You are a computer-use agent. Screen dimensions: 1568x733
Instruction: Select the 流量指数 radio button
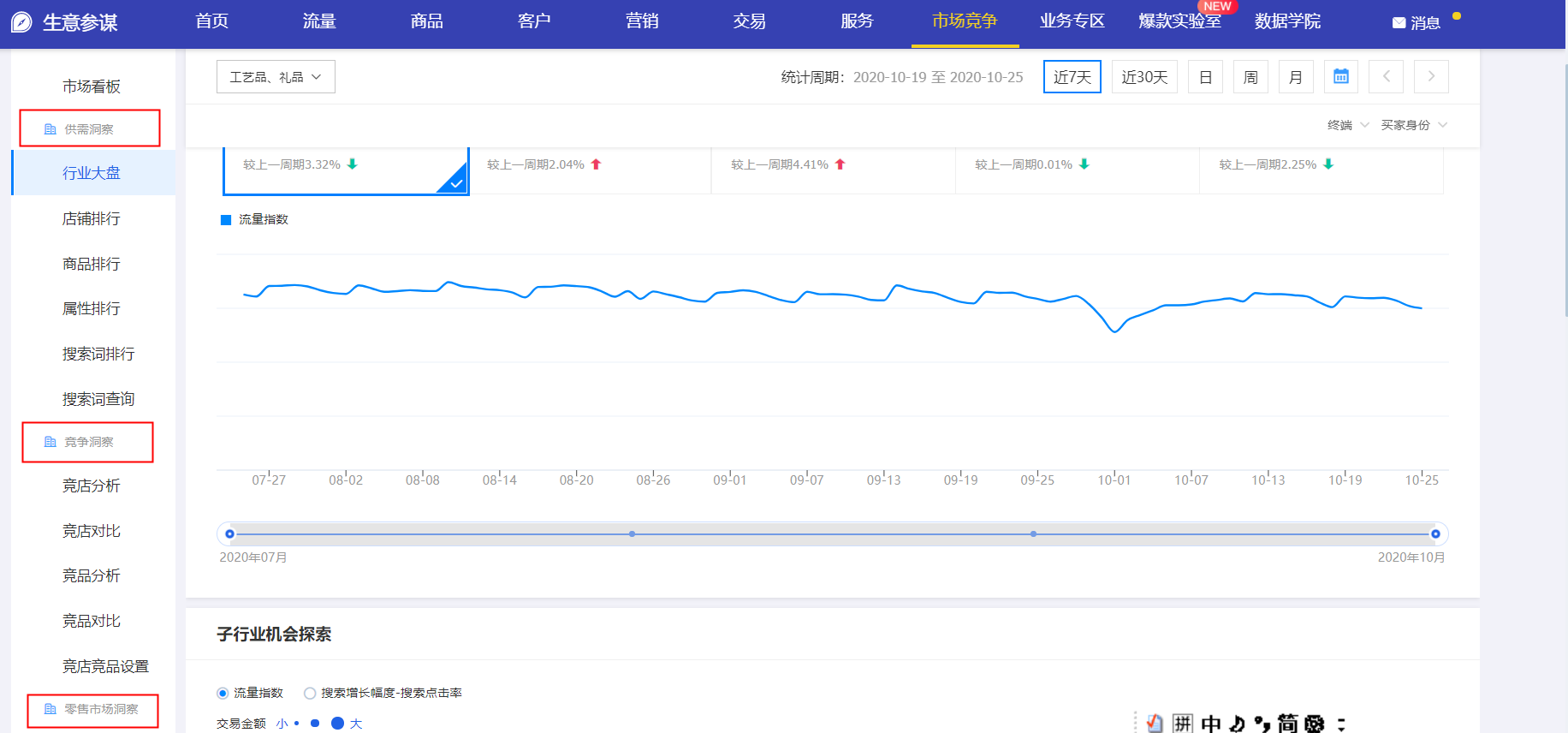pyautogui.click(x=223, y=693)
